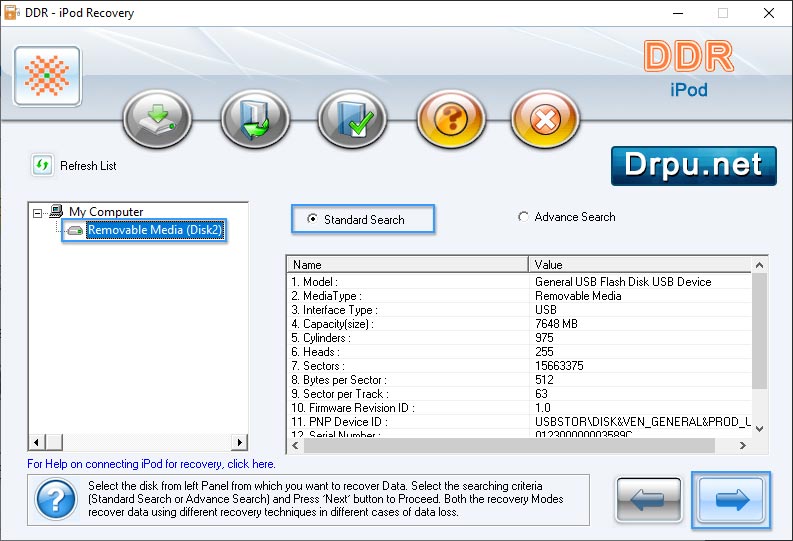Open the iPod connection help link
Screen dimensions: 793x541
pyautogui.click(x=151, y=464)
